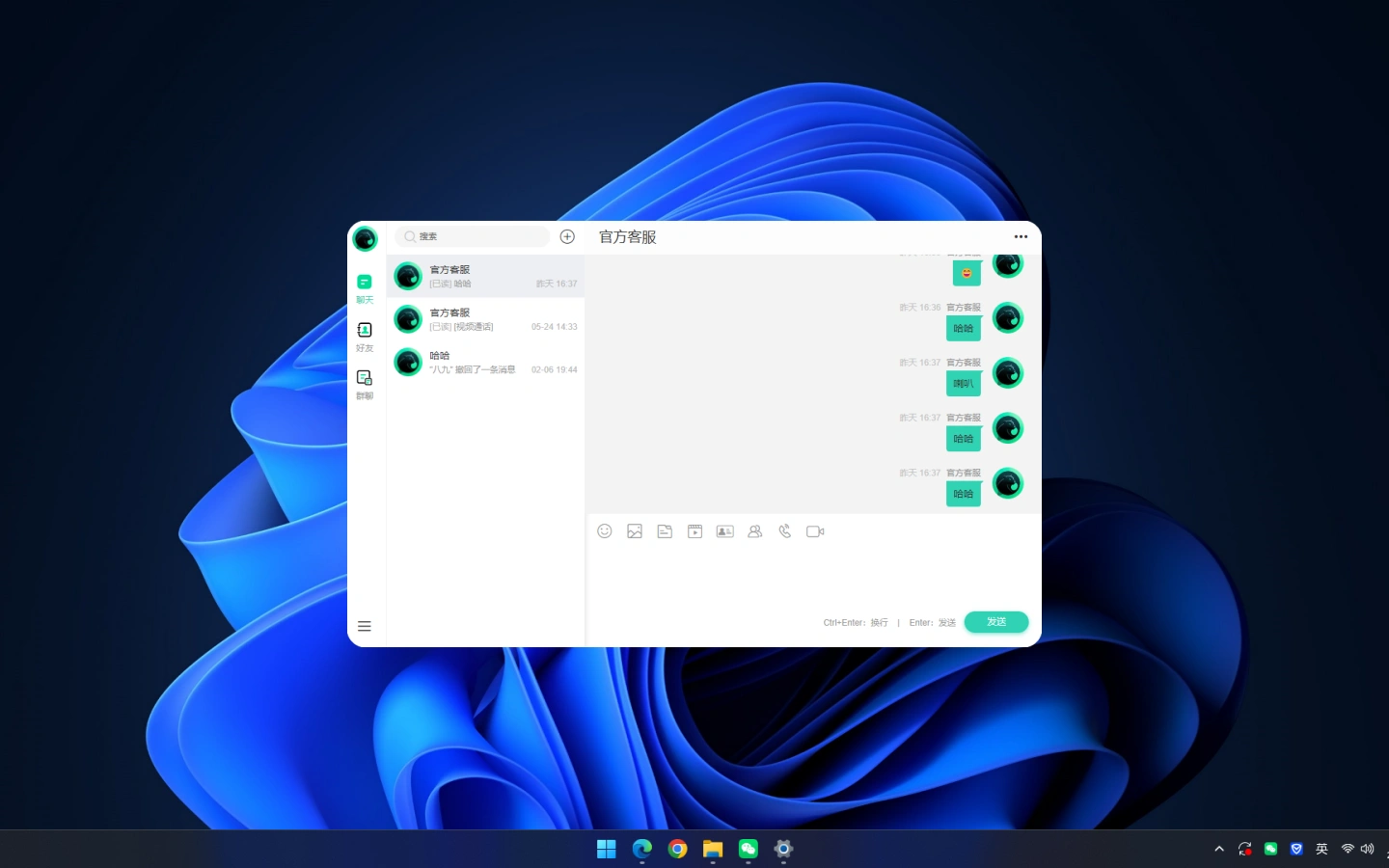The image size is (1389, 868).
Task: Click the two-person group icon in chat toolbar
Action: tap(755, 531)
